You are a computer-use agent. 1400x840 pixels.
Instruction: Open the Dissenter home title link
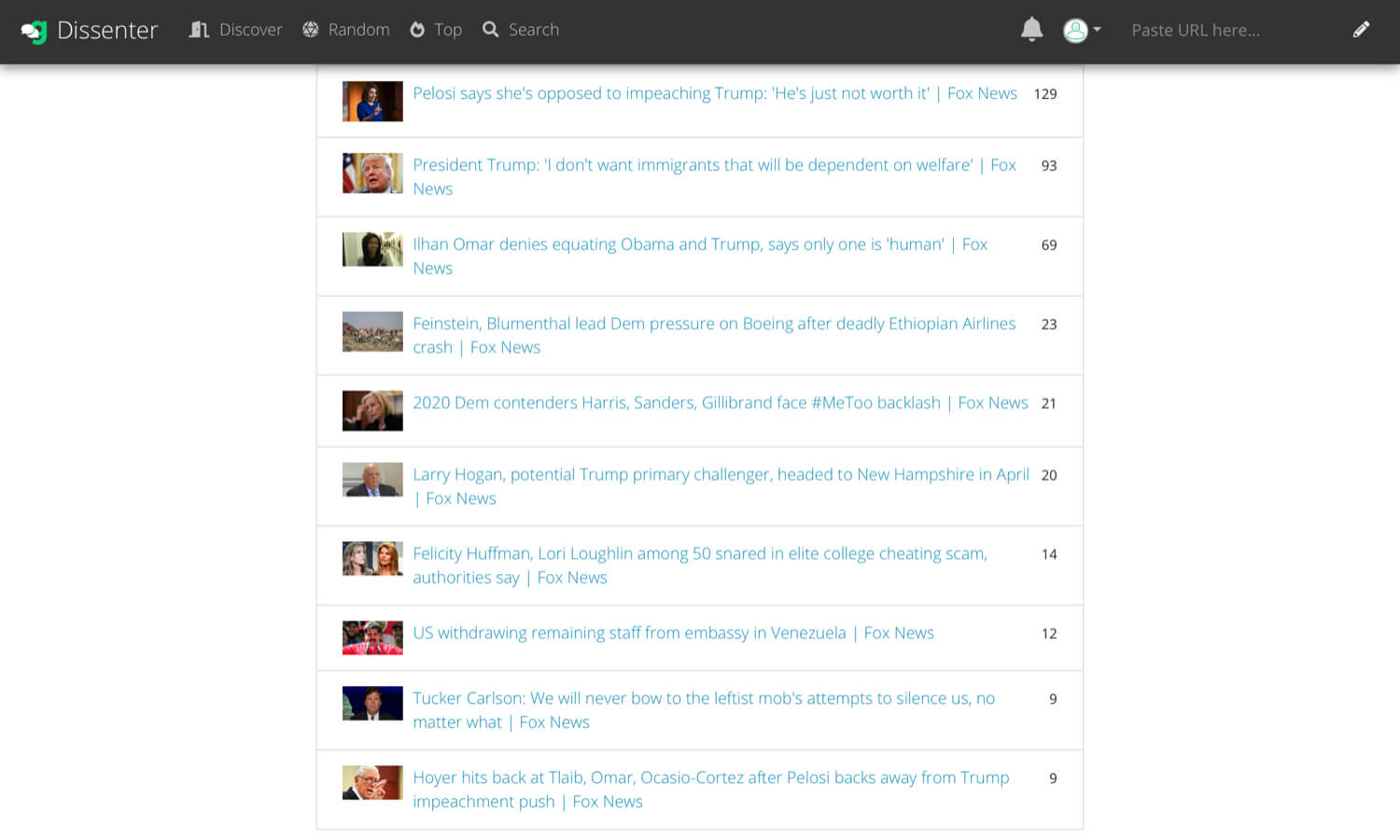tap(107, 30)
